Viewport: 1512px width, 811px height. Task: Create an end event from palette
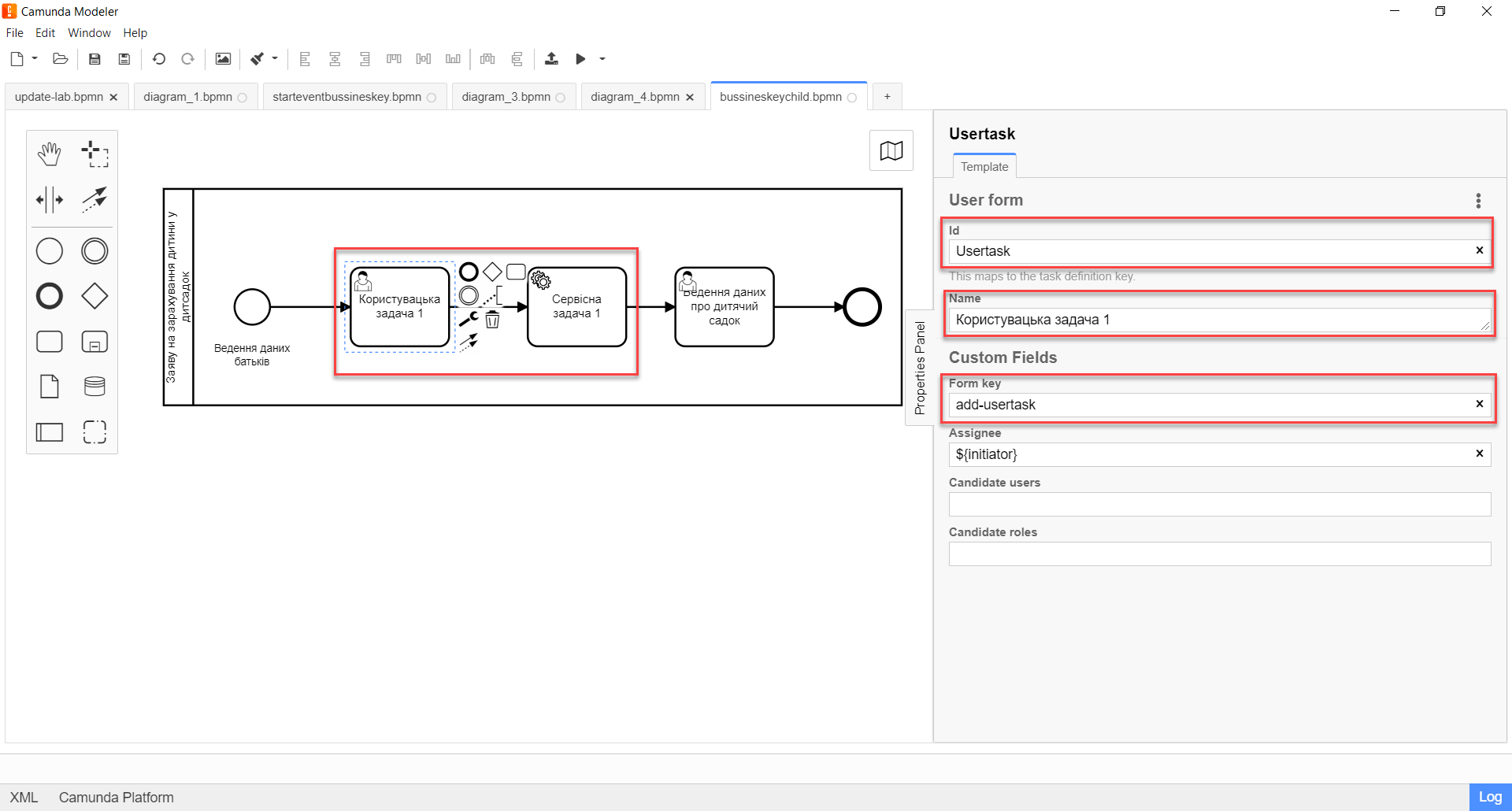(50, 296)
